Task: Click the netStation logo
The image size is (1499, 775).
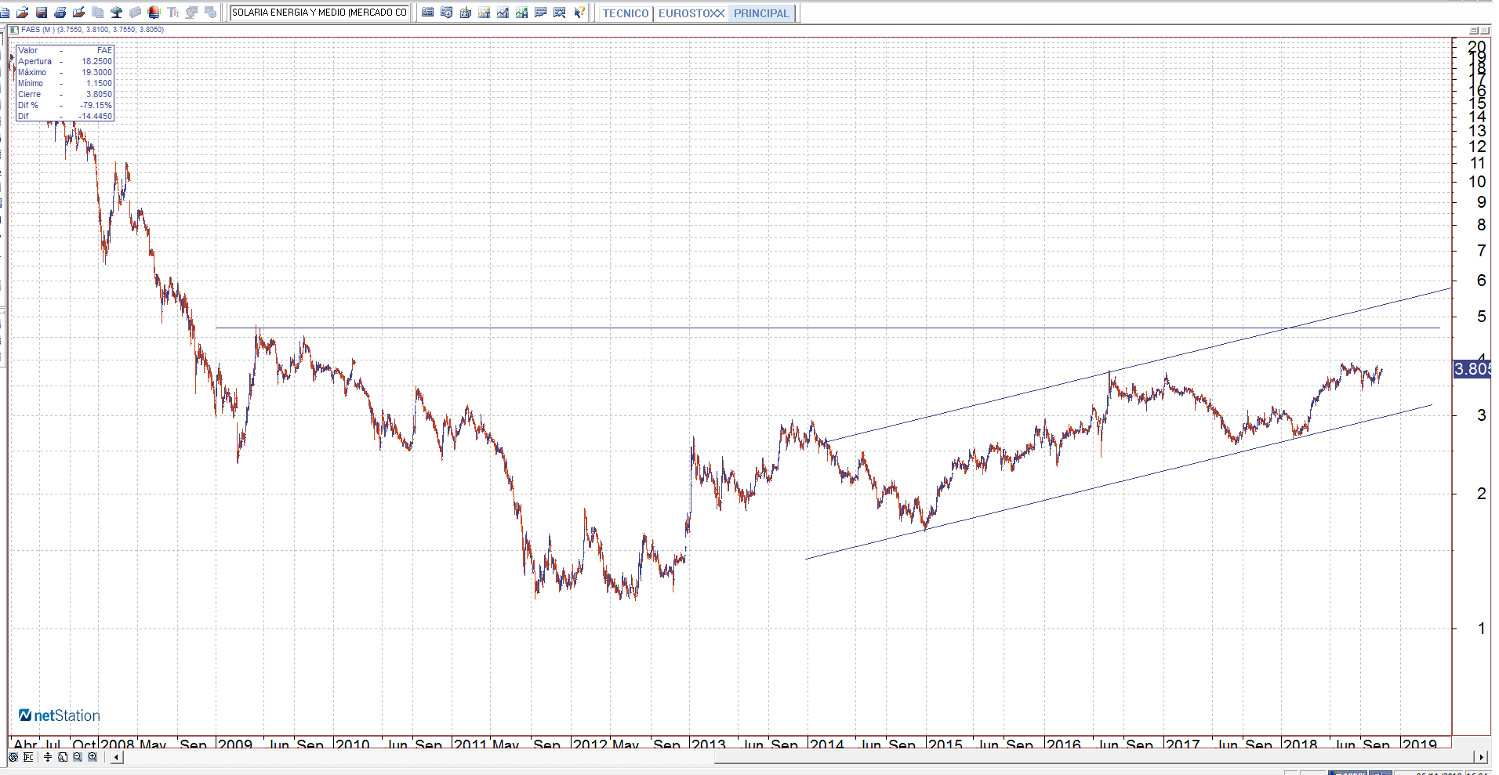Action: pos(60,715)
